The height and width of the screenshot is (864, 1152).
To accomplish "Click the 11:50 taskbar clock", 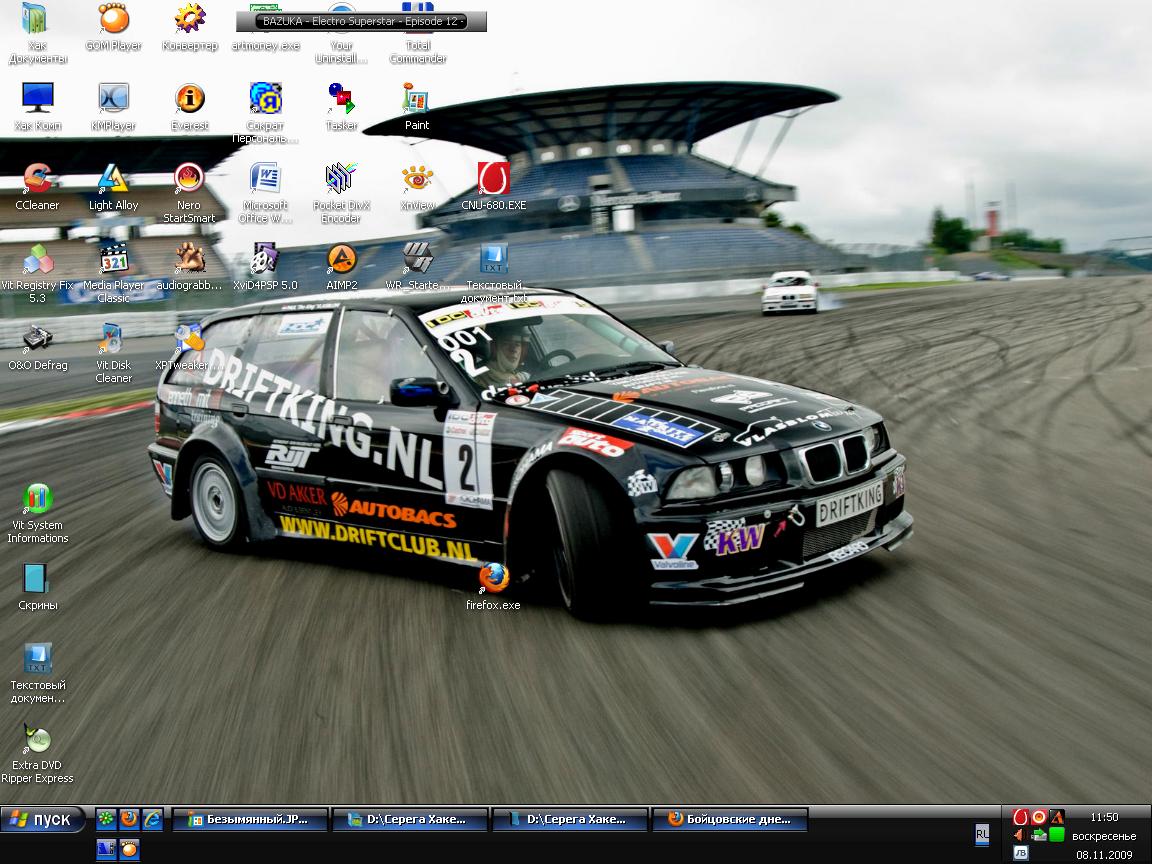I will 1104,817.
